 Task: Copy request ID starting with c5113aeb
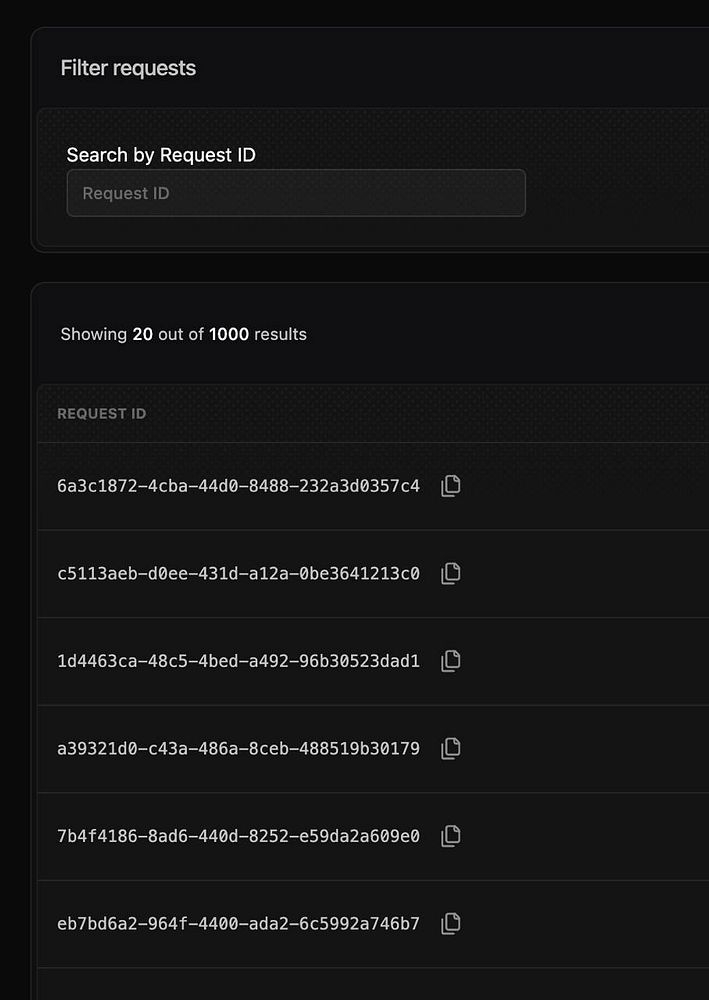click(451, 573)
